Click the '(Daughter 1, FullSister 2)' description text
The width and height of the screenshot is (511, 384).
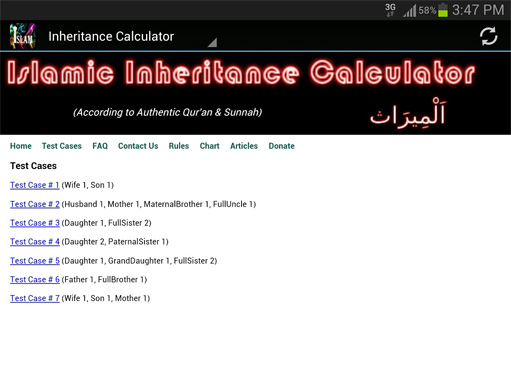click(106, 223)
